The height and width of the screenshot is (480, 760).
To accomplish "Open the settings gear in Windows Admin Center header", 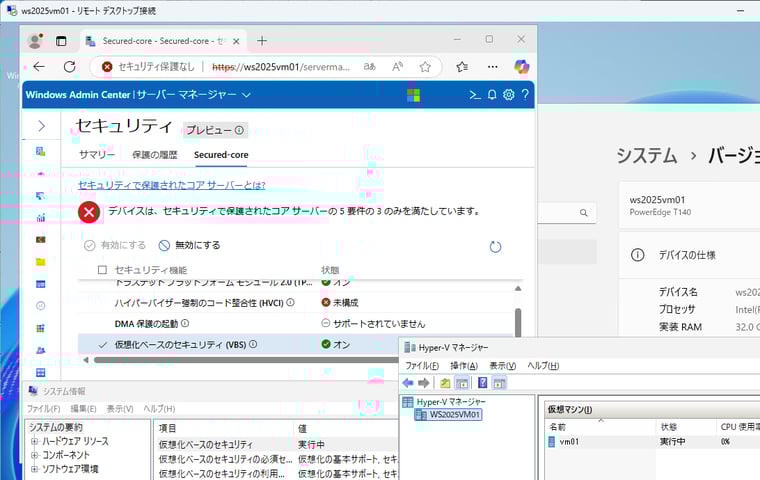I will (508, 95).
